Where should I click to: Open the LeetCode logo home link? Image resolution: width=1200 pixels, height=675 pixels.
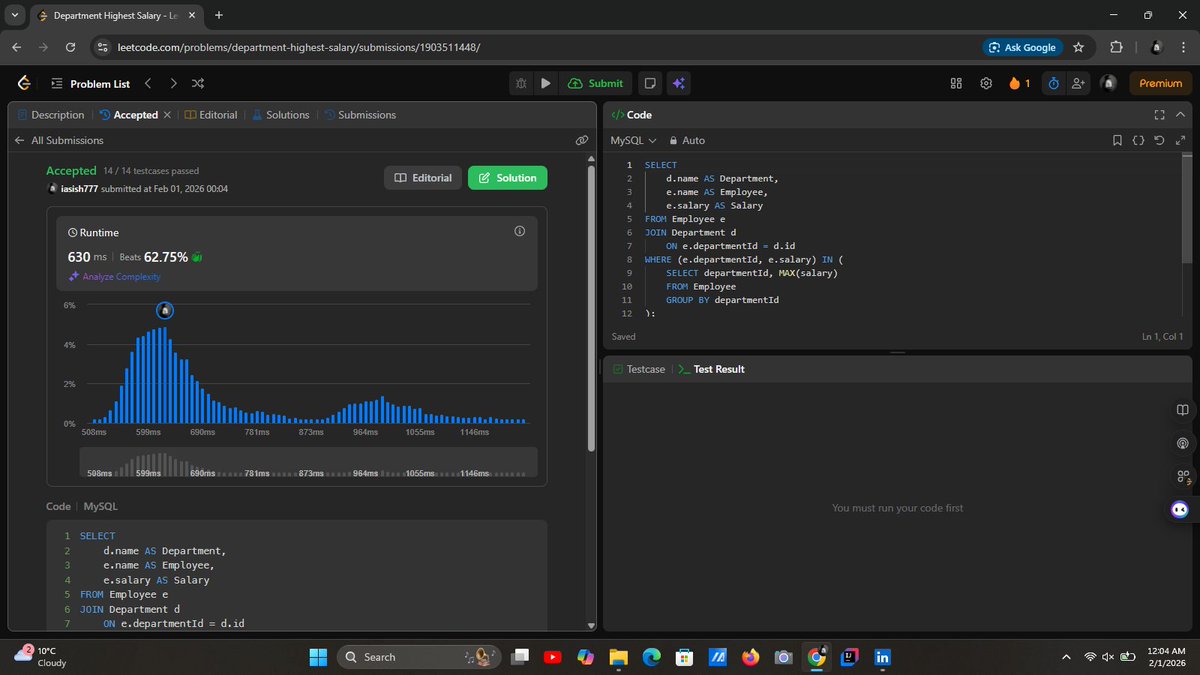[x=24, y=84]
